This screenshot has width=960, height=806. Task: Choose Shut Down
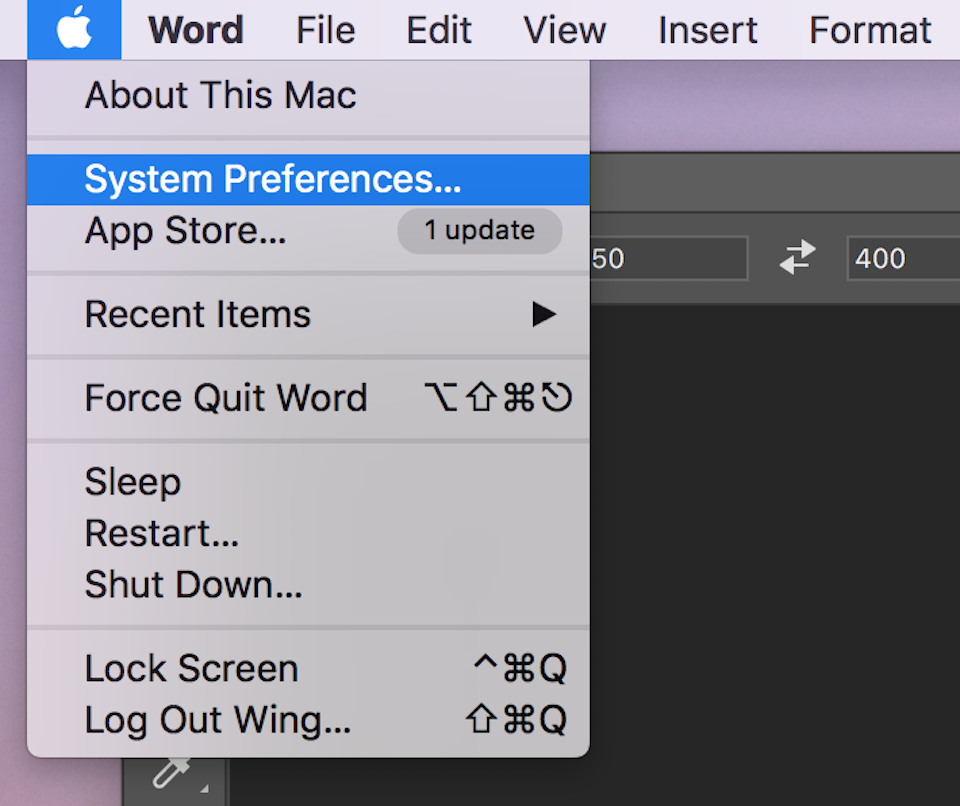click(x=193, y=585)
